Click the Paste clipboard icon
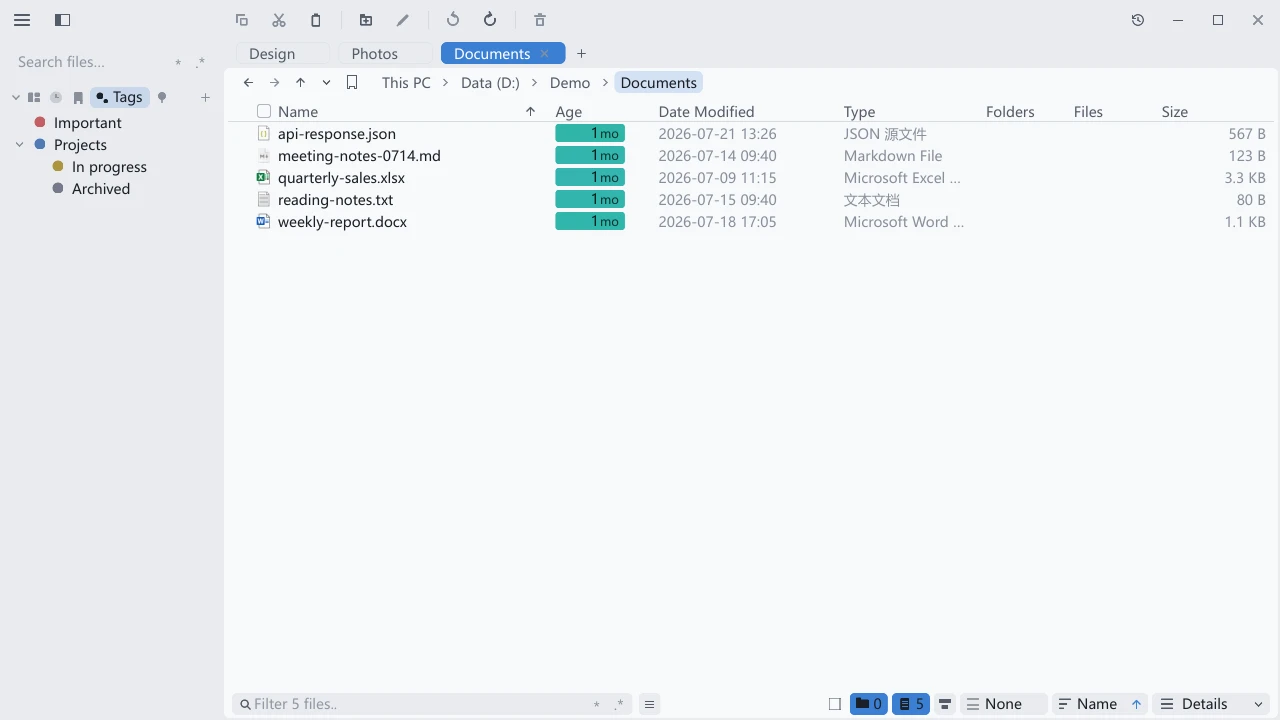 click(x=316, y=20)
